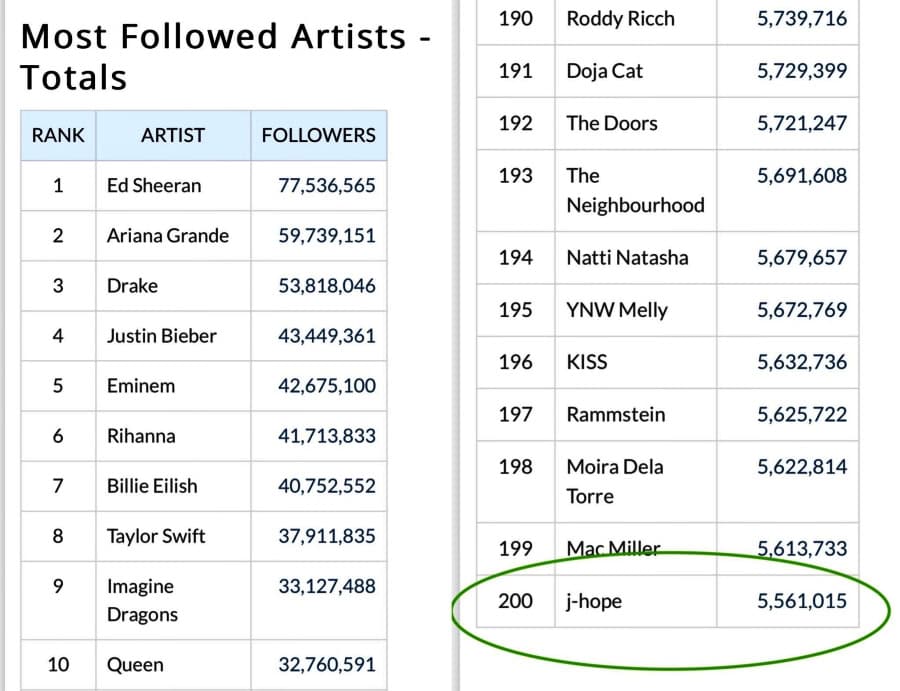
Task: Select the Roddy Ricch artist name
Action: 620,18
